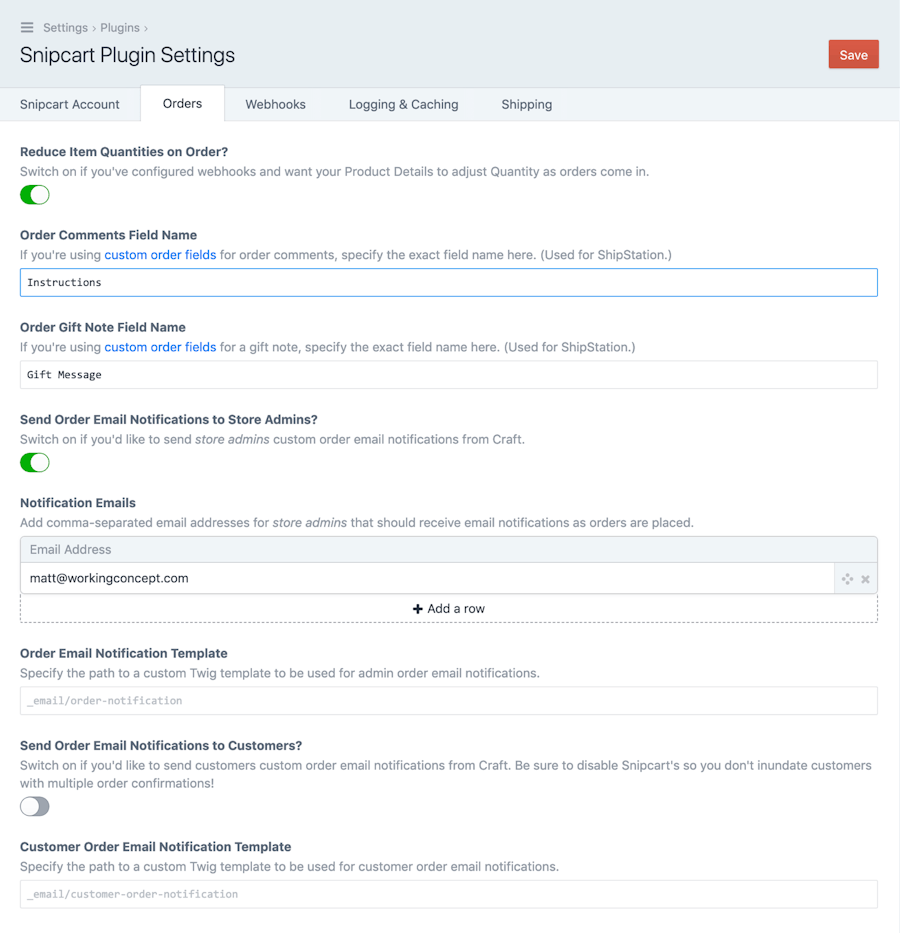Viewport: 900px width, 933px height.
Task: Focus the Order Comments Field Name input
Action: click(449, 282)
